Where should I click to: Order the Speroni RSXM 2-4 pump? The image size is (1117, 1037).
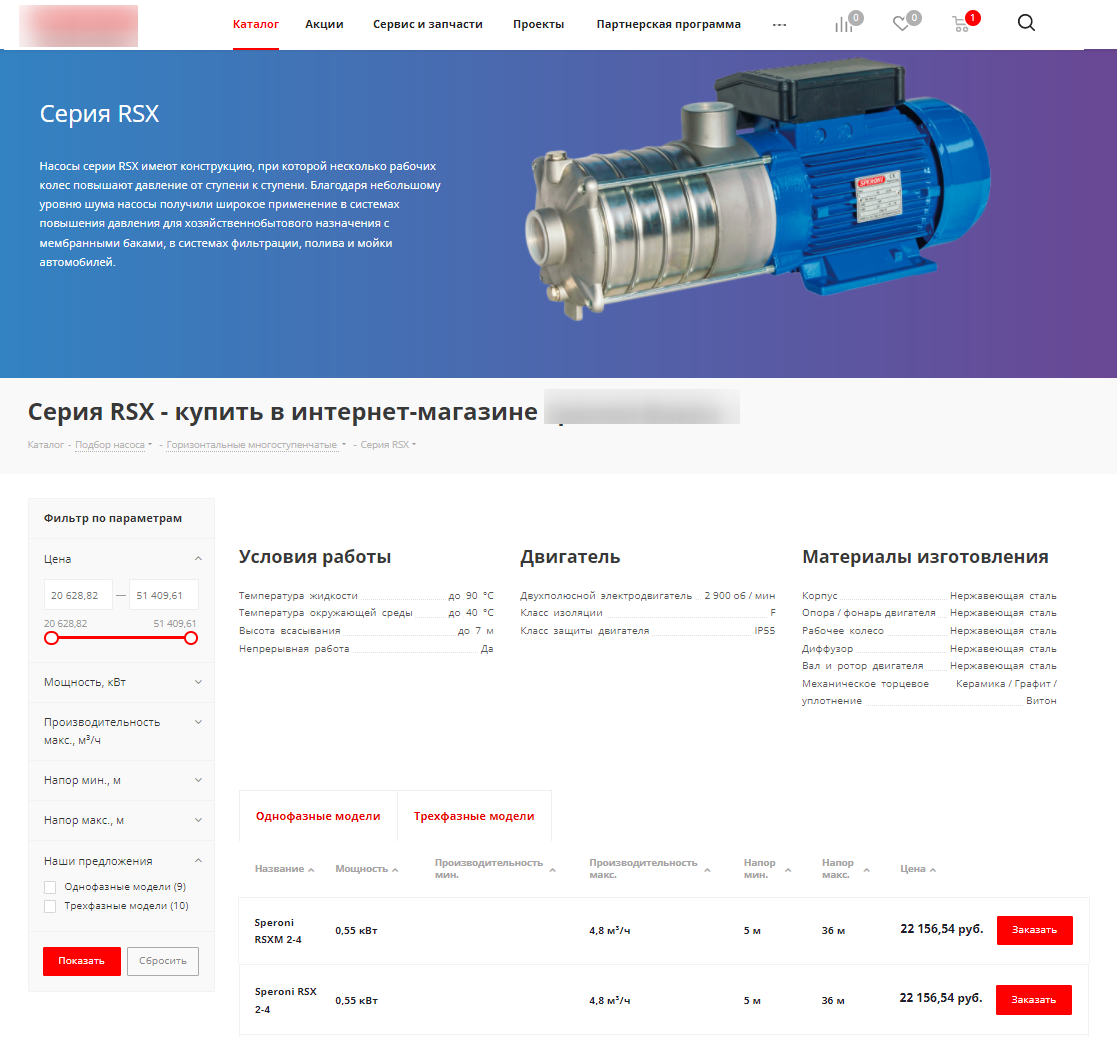[x=1034, y=930]
